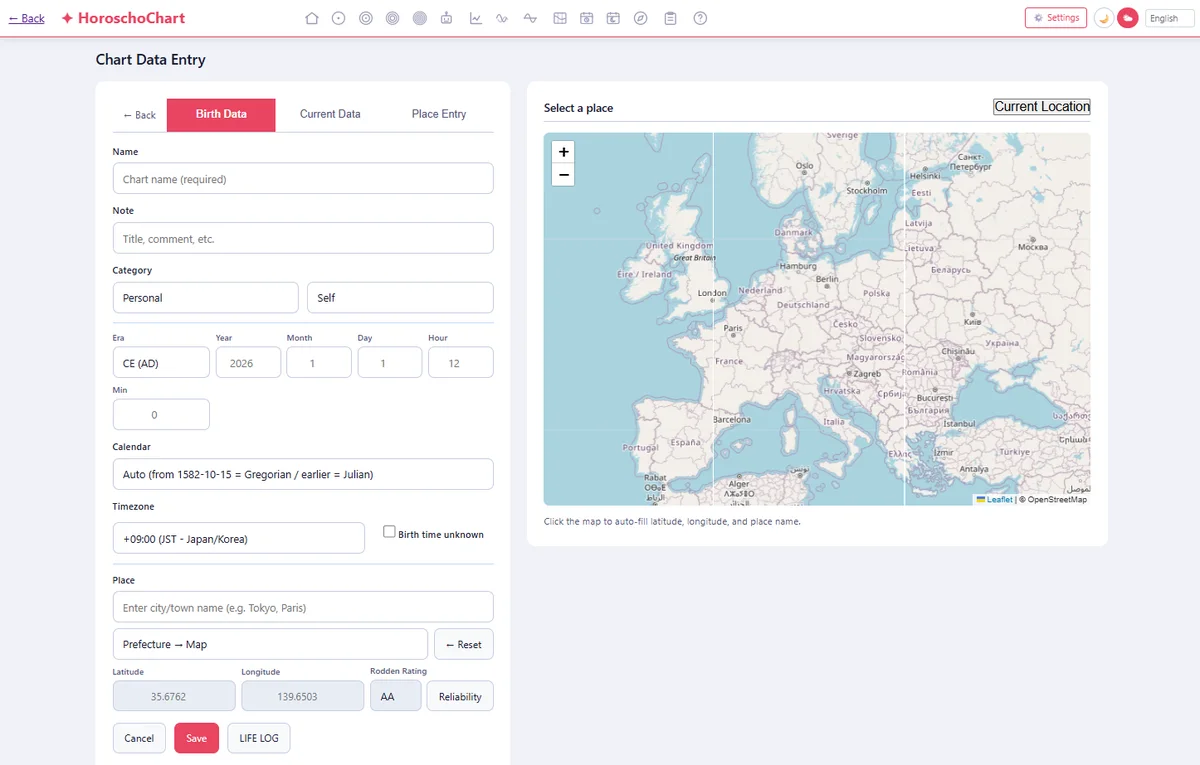
Task: Open the map view toolbar icon
Action: coord(560,18)
